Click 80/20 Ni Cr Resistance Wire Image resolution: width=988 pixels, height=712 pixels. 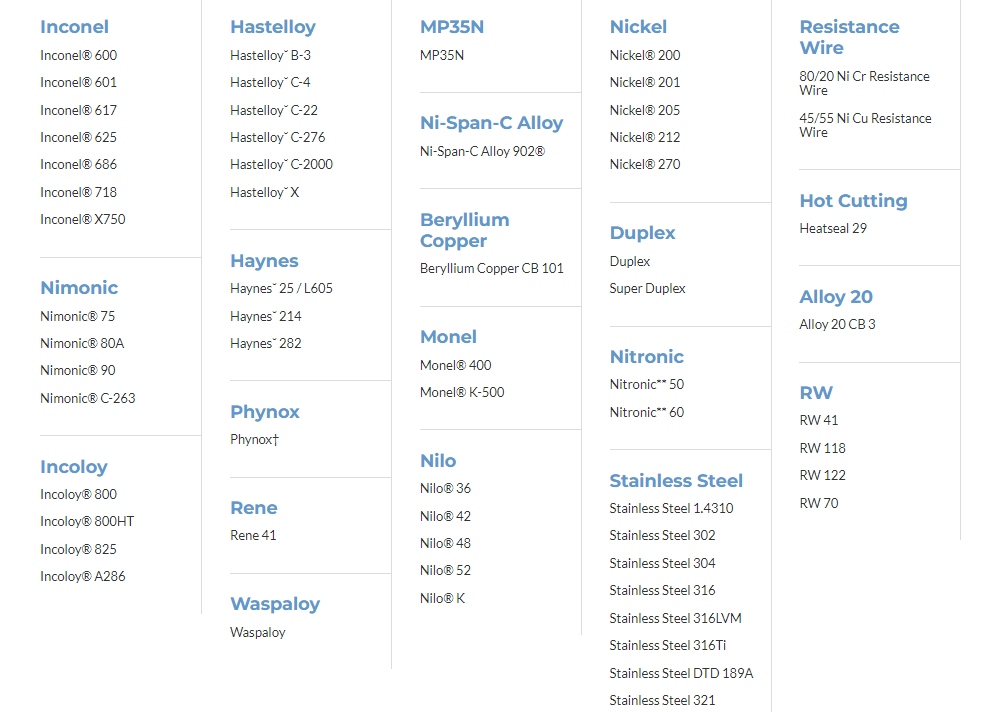point(864,83)
